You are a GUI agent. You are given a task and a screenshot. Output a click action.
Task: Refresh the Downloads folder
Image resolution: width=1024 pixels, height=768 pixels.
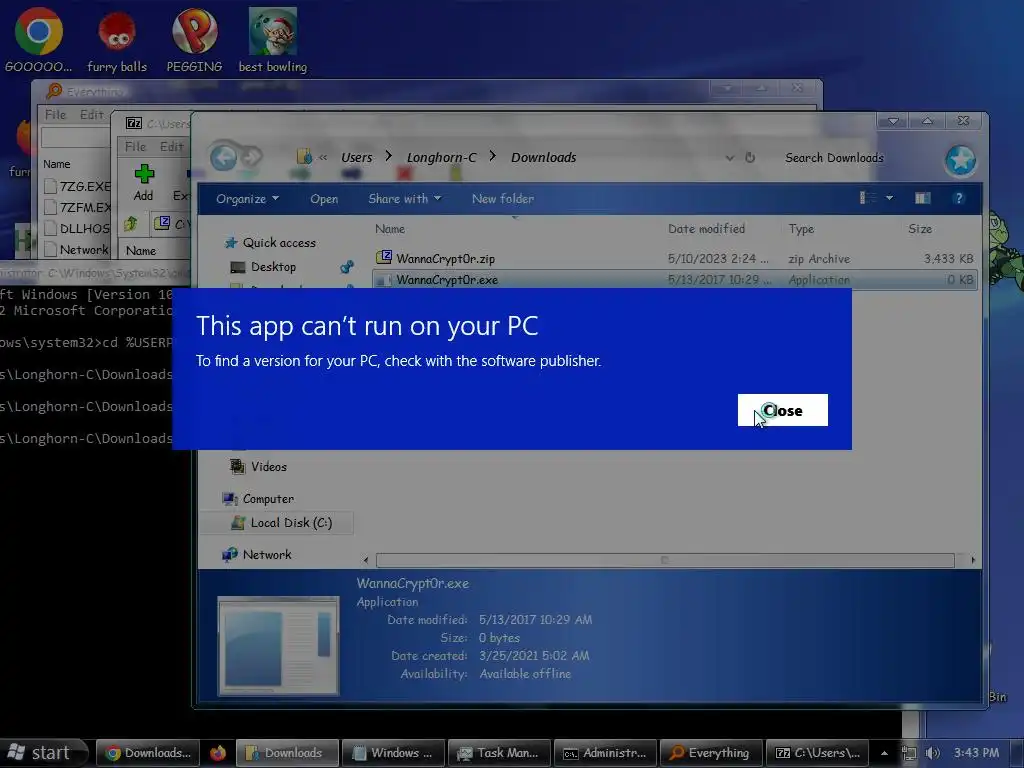tap(750, 157)
